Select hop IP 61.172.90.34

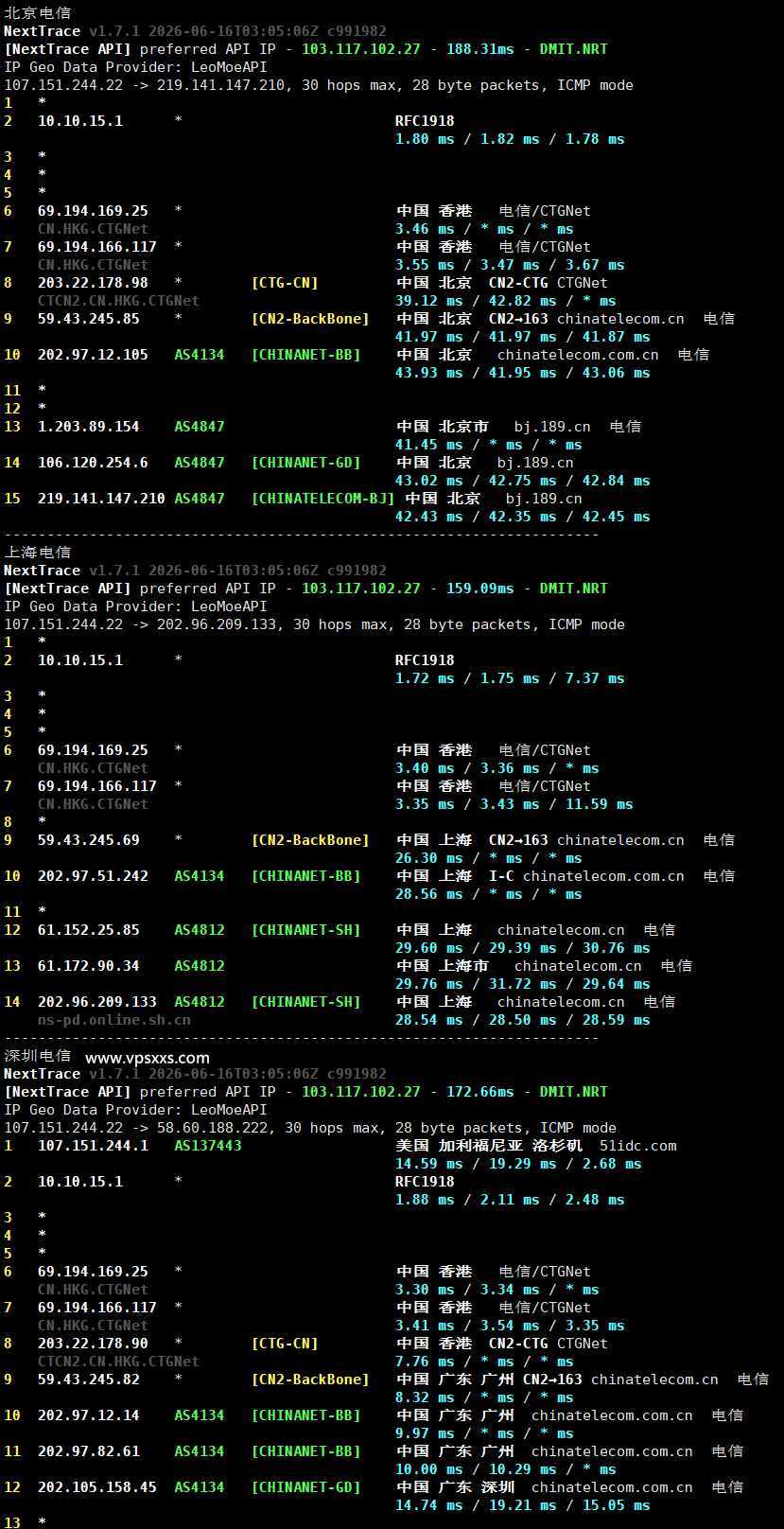(89, 966)
